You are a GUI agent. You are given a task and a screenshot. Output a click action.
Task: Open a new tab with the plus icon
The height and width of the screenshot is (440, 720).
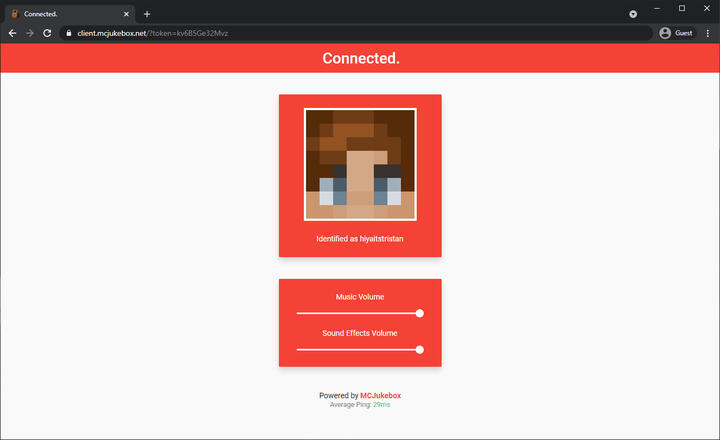[147, 14]
